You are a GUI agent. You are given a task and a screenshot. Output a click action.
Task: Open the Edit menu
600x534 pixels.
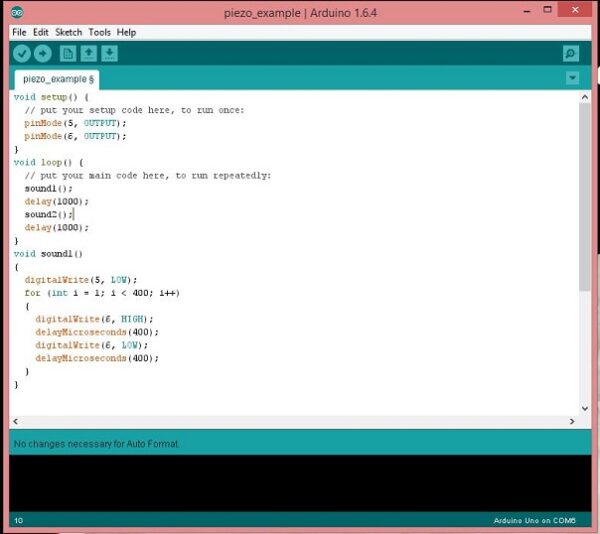pyautogui.click(x=41, y=32)
